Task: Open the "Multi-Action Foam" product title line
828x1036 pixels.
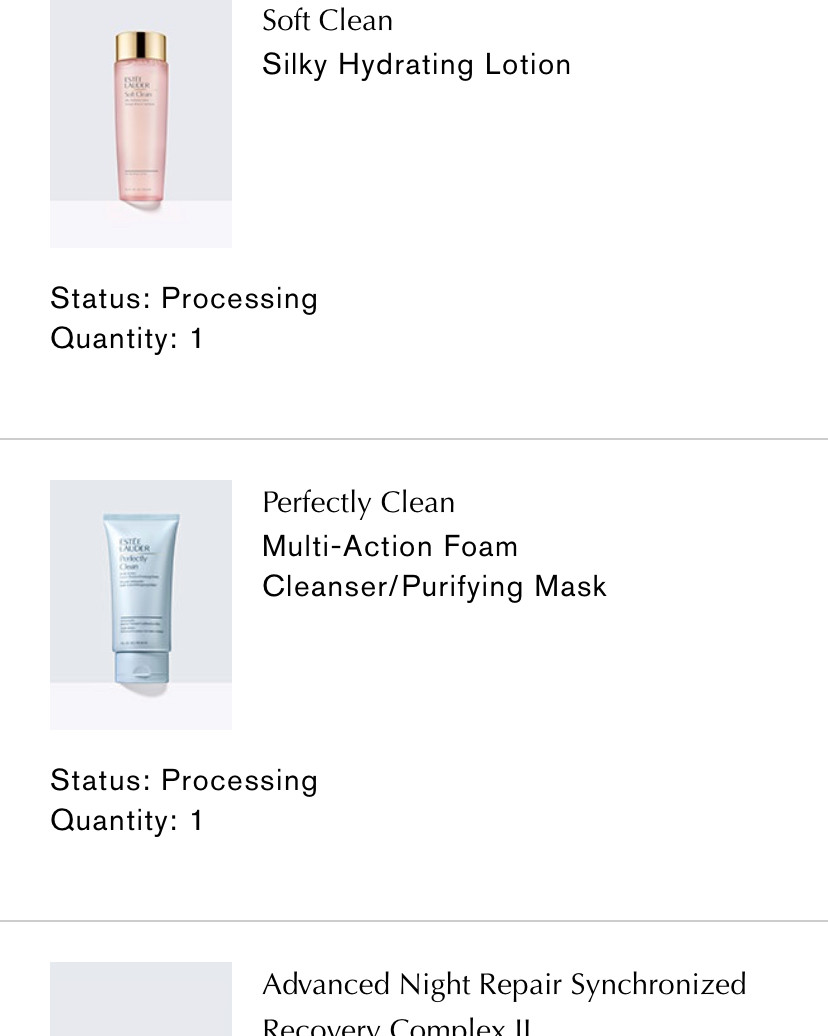Action: point(390,547)
